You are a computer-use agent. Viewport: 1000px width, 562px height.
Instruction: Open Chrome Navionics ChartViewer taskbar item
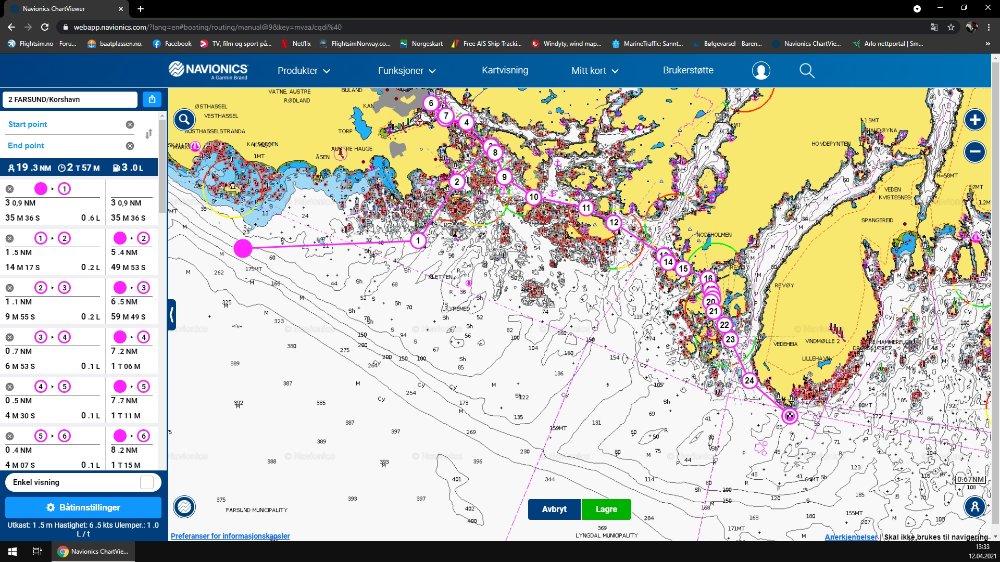pyautogui.click(x=94, y=552)
